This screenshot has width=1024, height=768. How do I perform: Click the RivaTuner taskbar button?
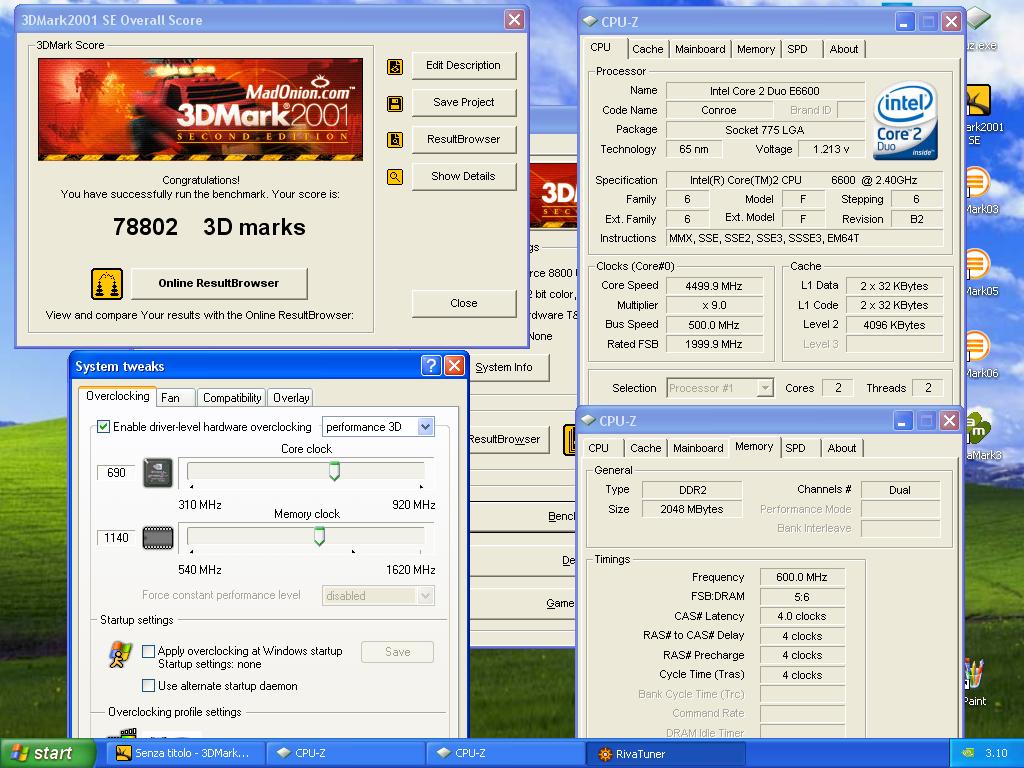(x=665, y=754)
